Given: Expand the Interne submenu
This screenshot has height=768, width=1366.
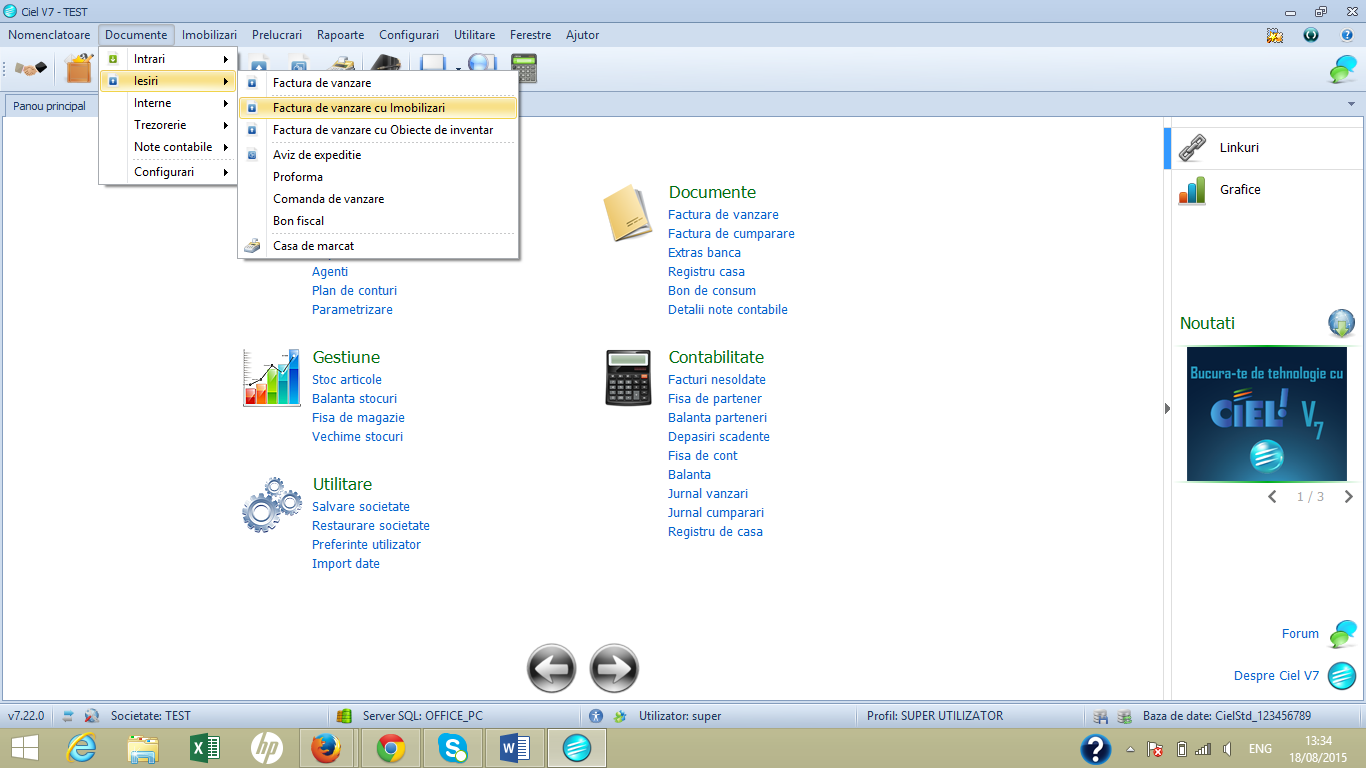Looking at the screenshot, I should 168,103.
